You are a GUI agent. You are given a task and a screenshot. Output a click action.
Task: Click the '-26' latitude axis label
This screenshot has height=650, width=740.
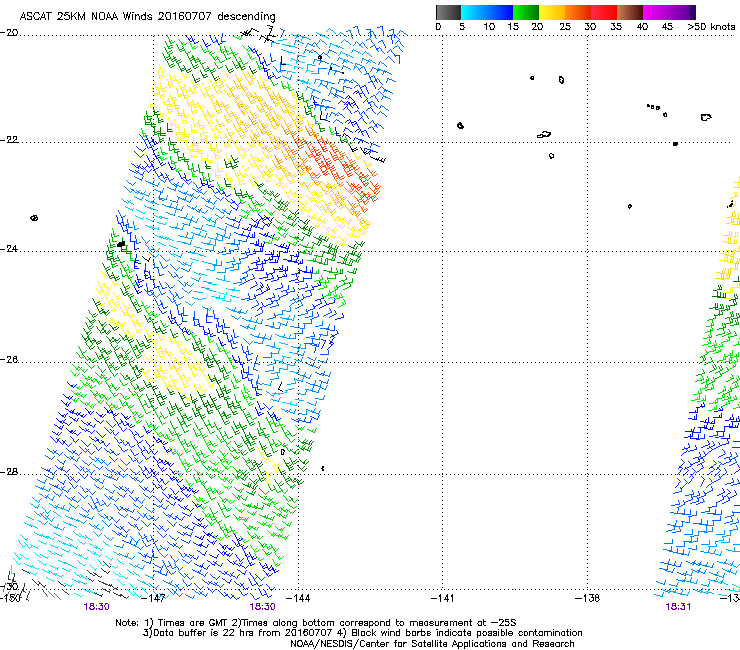point(9,360)
